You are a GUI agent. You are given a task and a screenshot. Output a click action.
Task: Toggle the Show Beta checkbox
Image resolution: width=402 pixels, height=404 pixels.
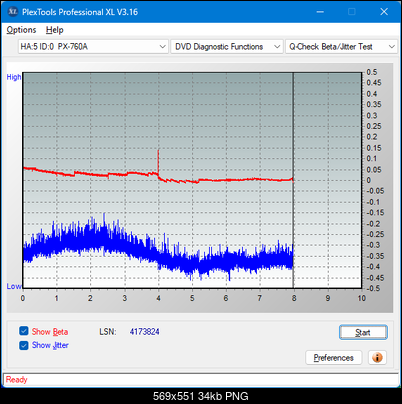tap(24, 331)
